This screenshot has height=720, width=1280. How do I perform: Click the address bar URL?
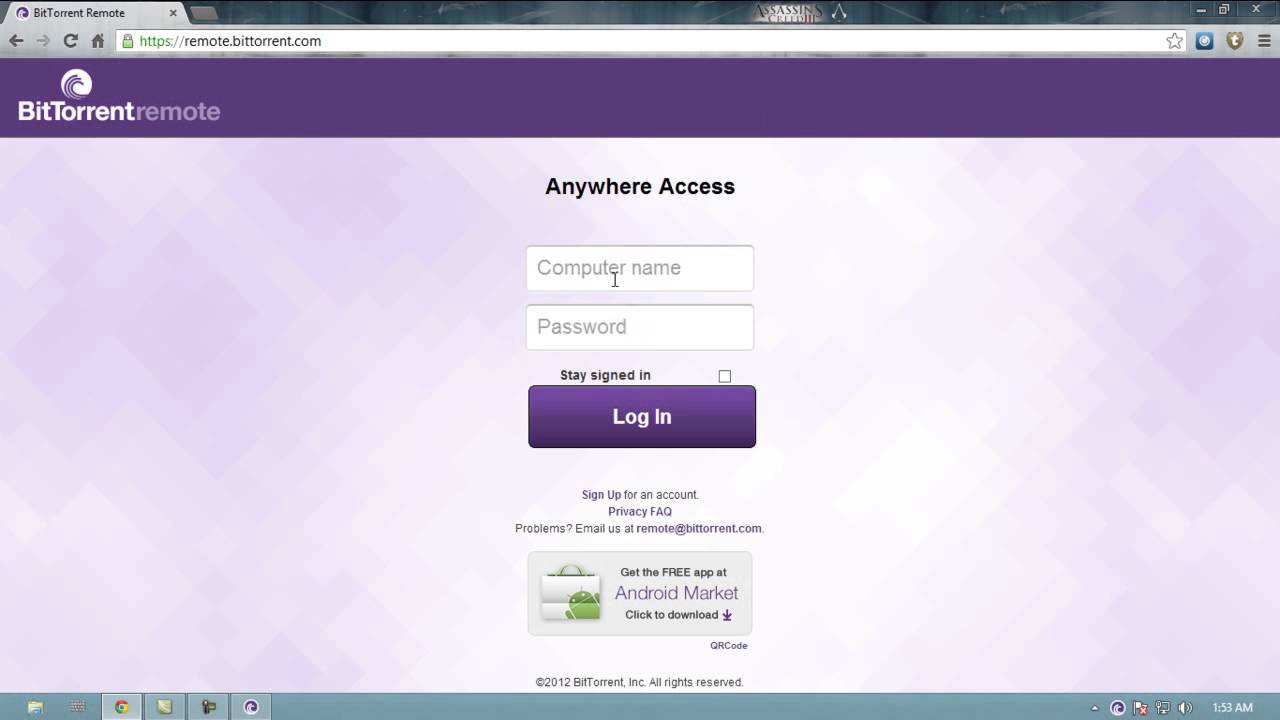(x=230, y=41)
